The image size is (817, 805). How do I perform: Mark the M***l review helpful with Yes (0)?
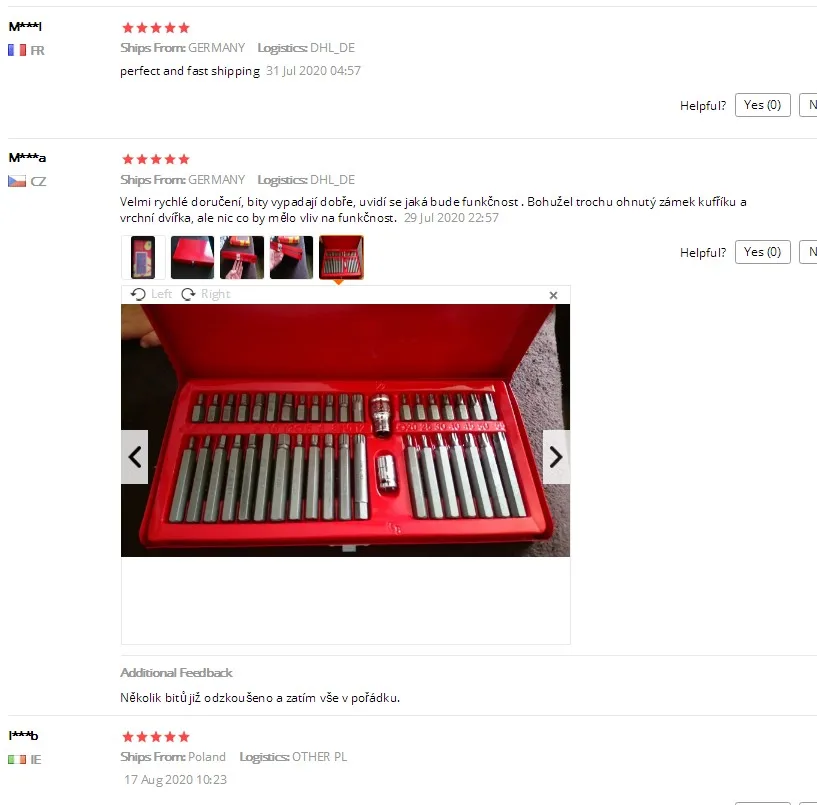click(x=762, y=105)
